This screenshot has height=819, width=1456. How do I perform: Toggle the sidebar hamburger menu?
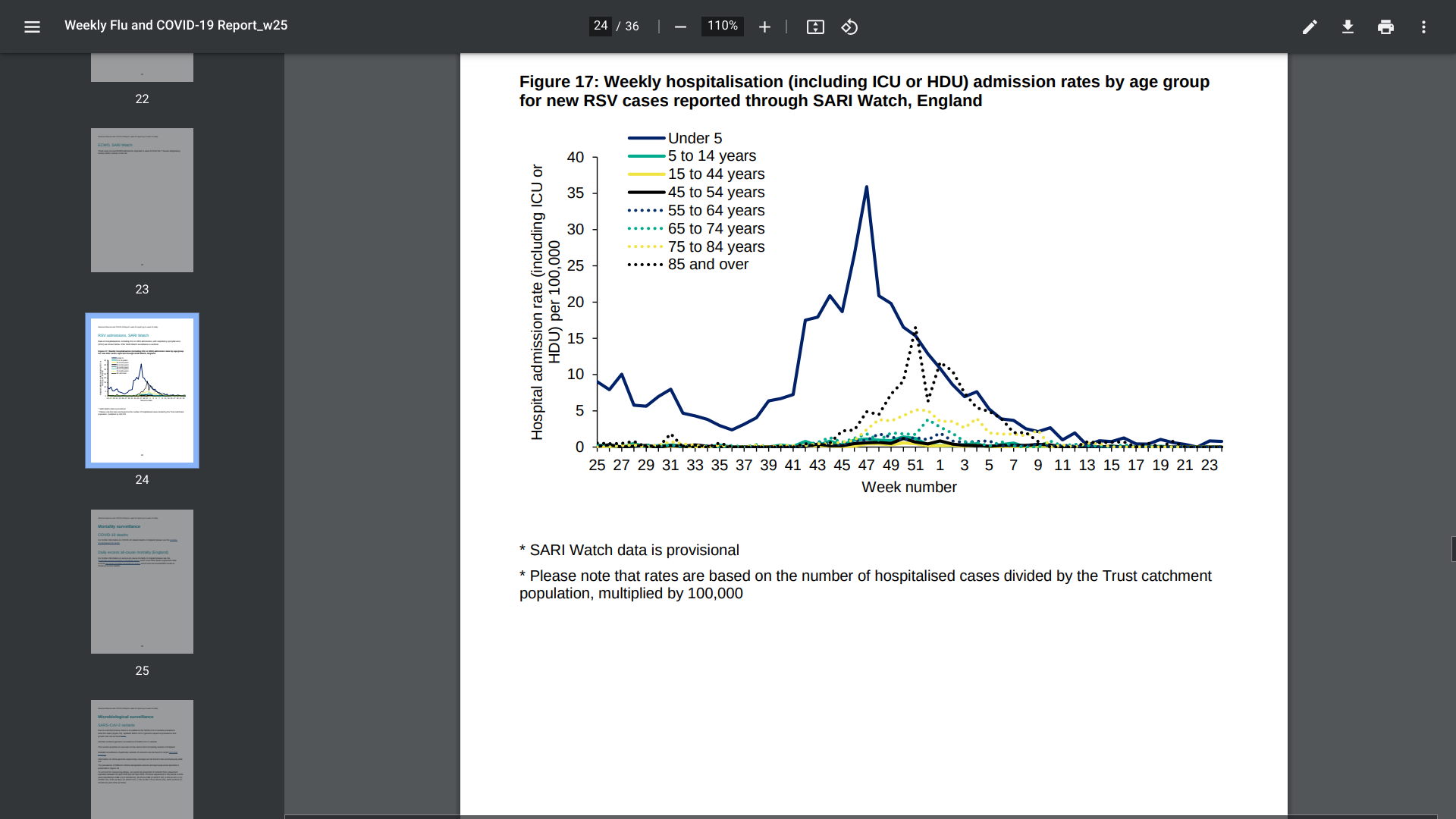pyautogui.click(x=32, y=27)
